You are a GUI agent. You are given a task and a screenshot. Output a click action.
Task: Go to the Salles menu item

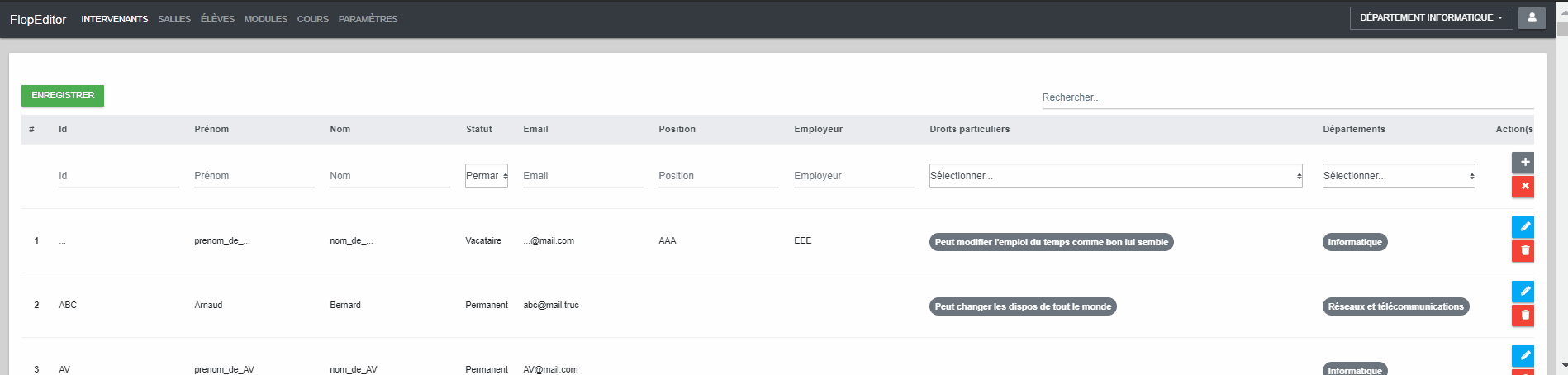tap(174, 19)
